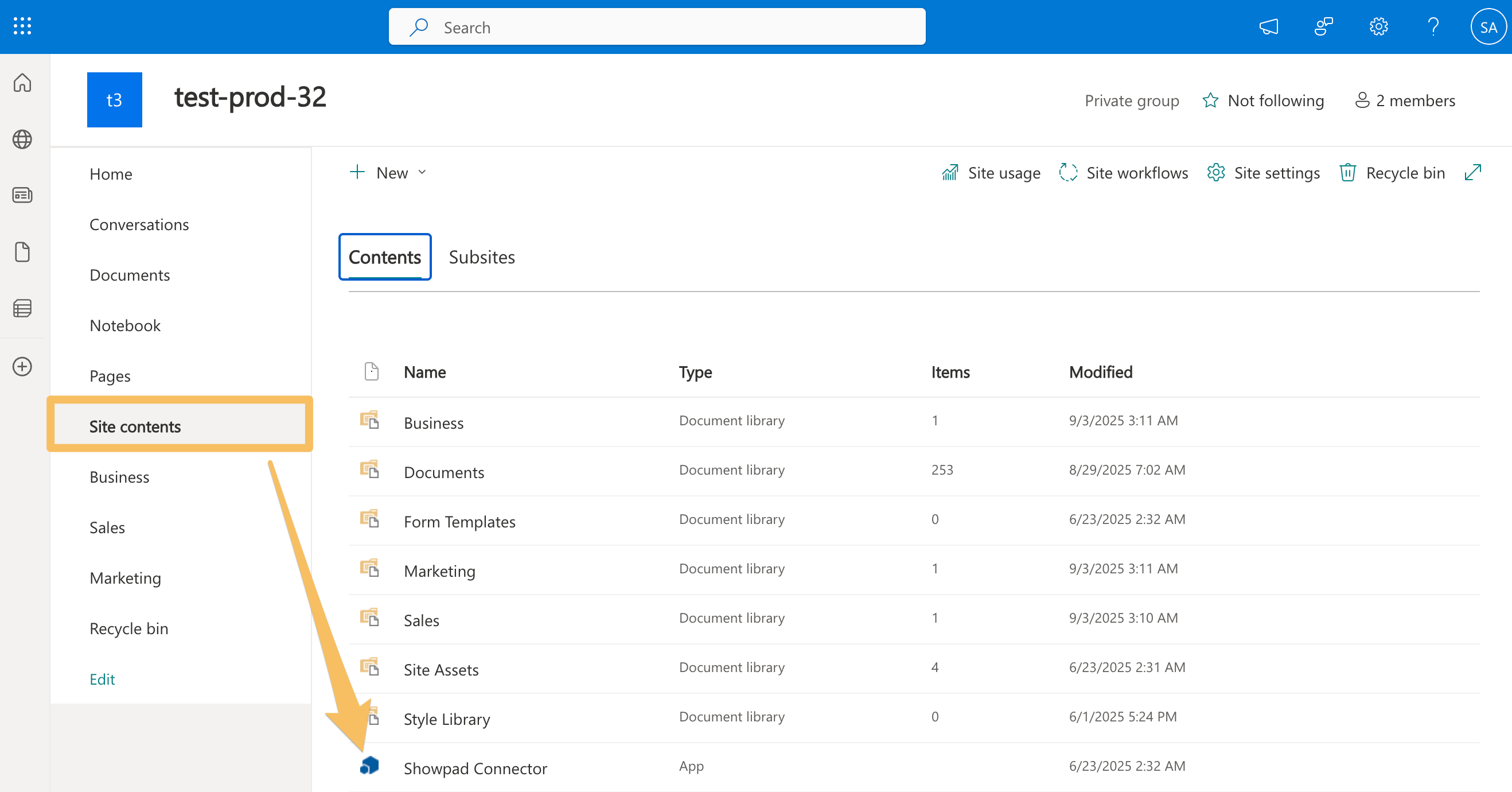Switch to the Subsites tab
The height and width of the screenshot is (792, 1512).
click(482, 257)
